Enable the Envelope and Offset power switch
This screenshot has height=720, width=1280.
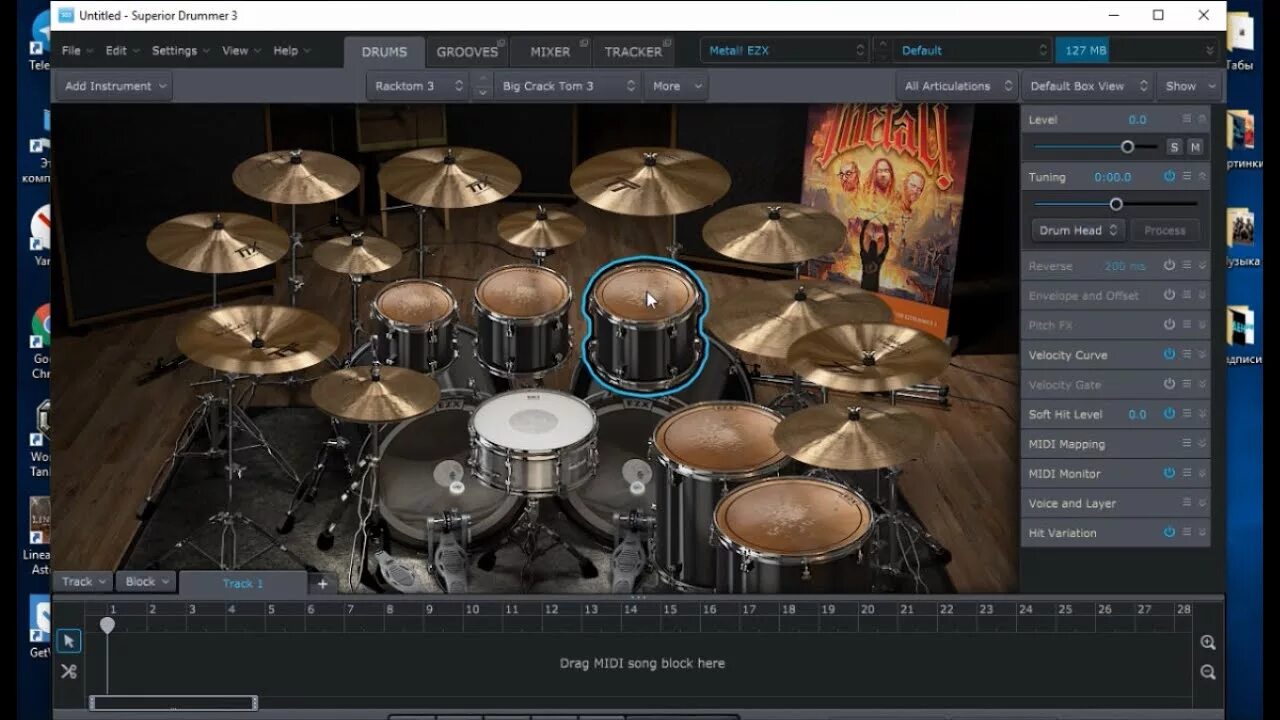pyautogui.click(x=1169, y=295)
